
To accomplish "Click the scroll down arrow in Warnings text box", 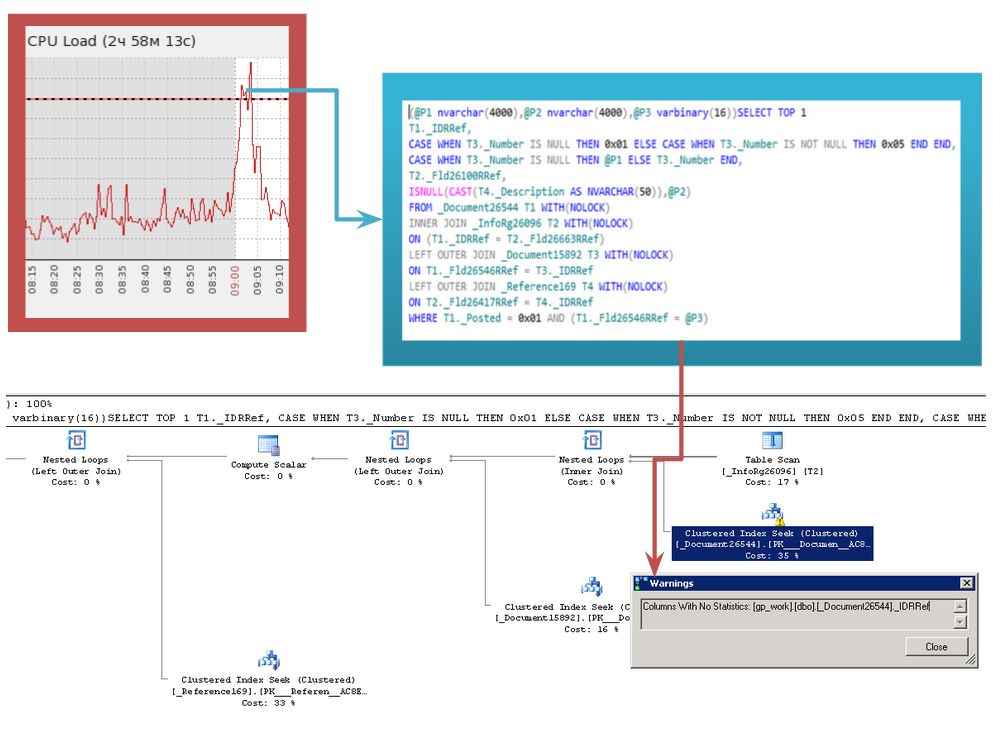I will pyautogui.click(x=960, y=621).
